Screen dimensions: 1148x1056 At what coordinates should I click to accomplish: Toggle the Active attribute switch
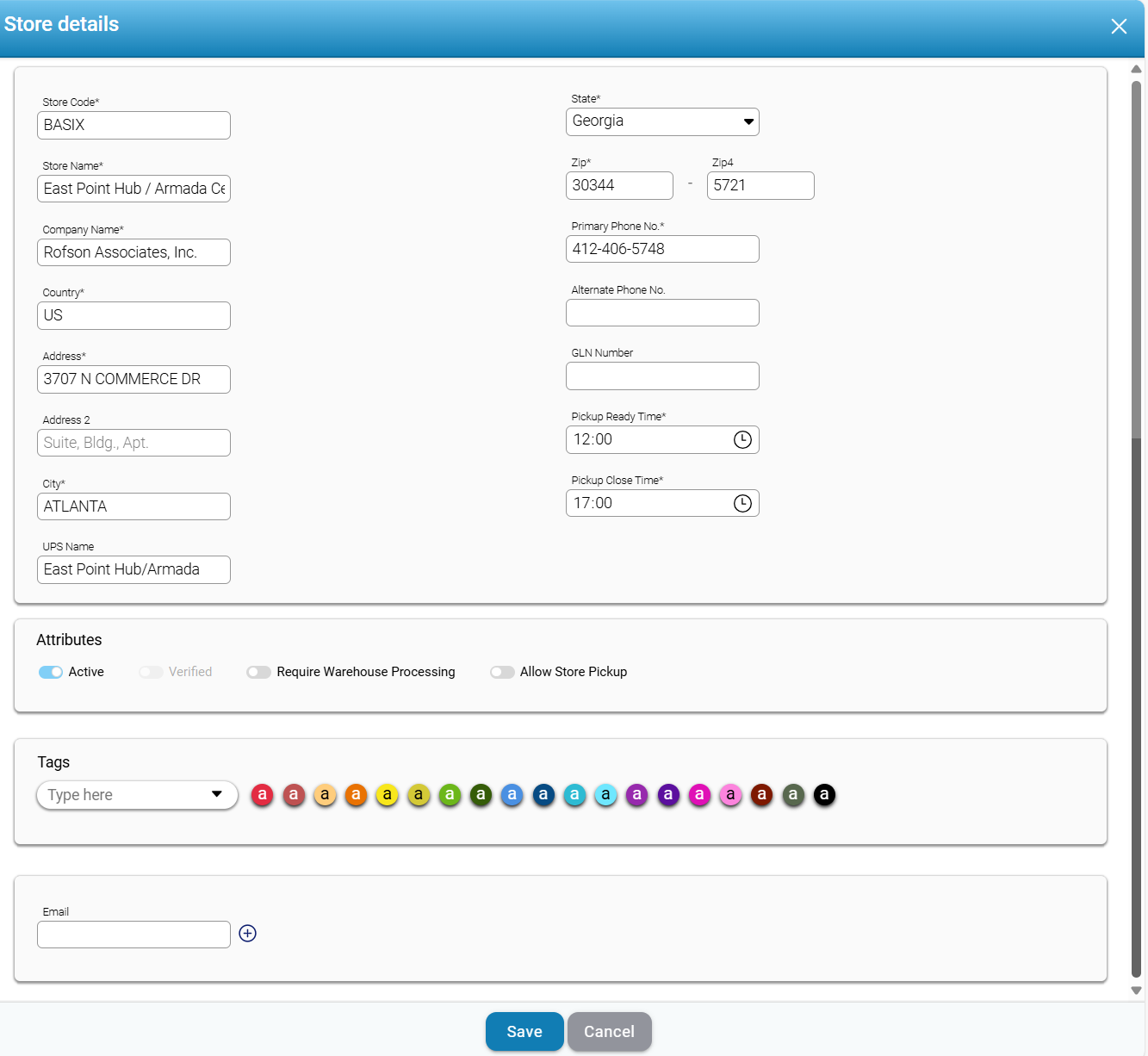51,673
